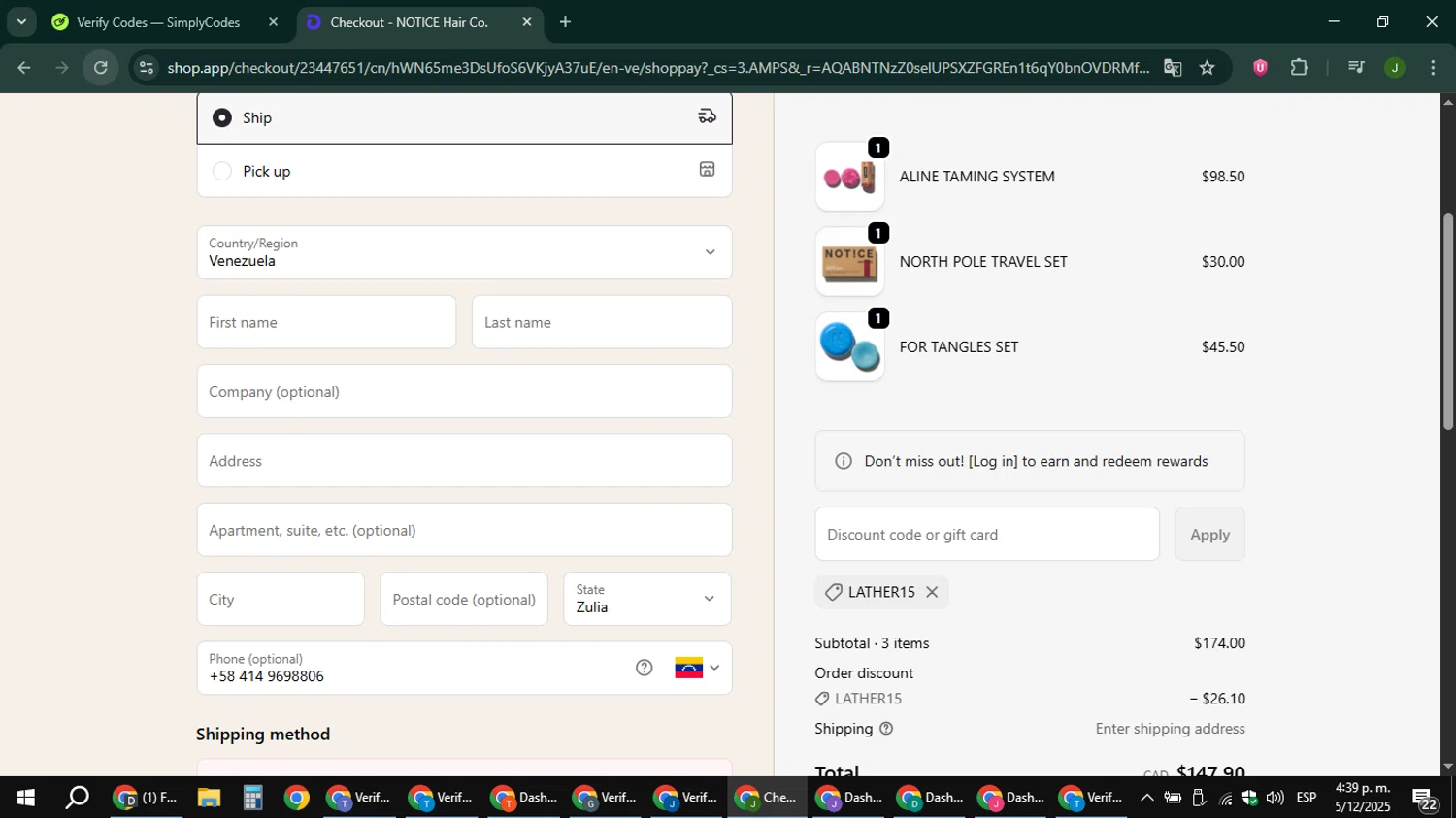
Task: Click the Postal code (optional) field
Action: [464, 599]
